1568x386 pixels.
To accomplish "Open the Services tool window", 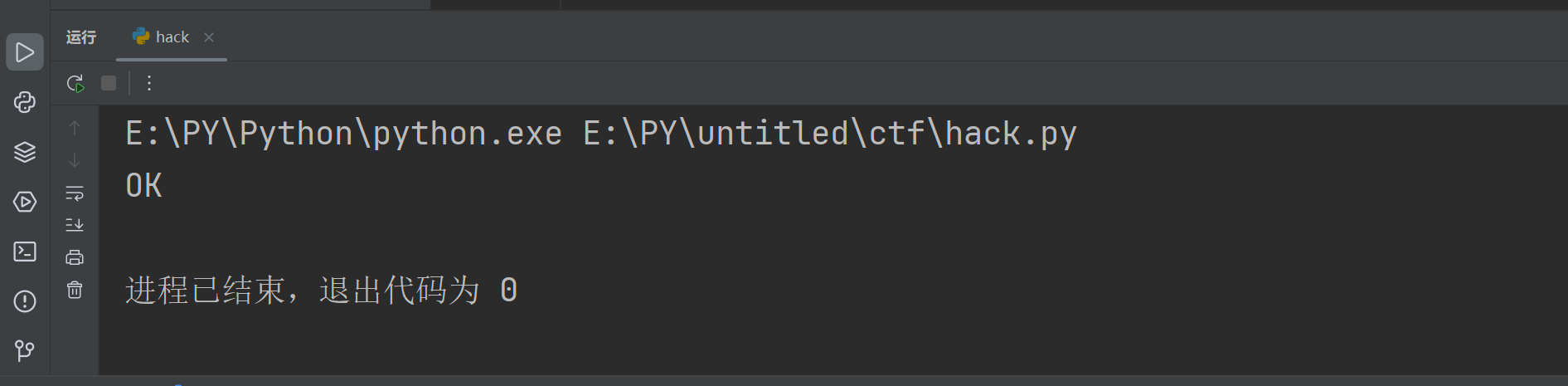I will [x=25, y=202].
